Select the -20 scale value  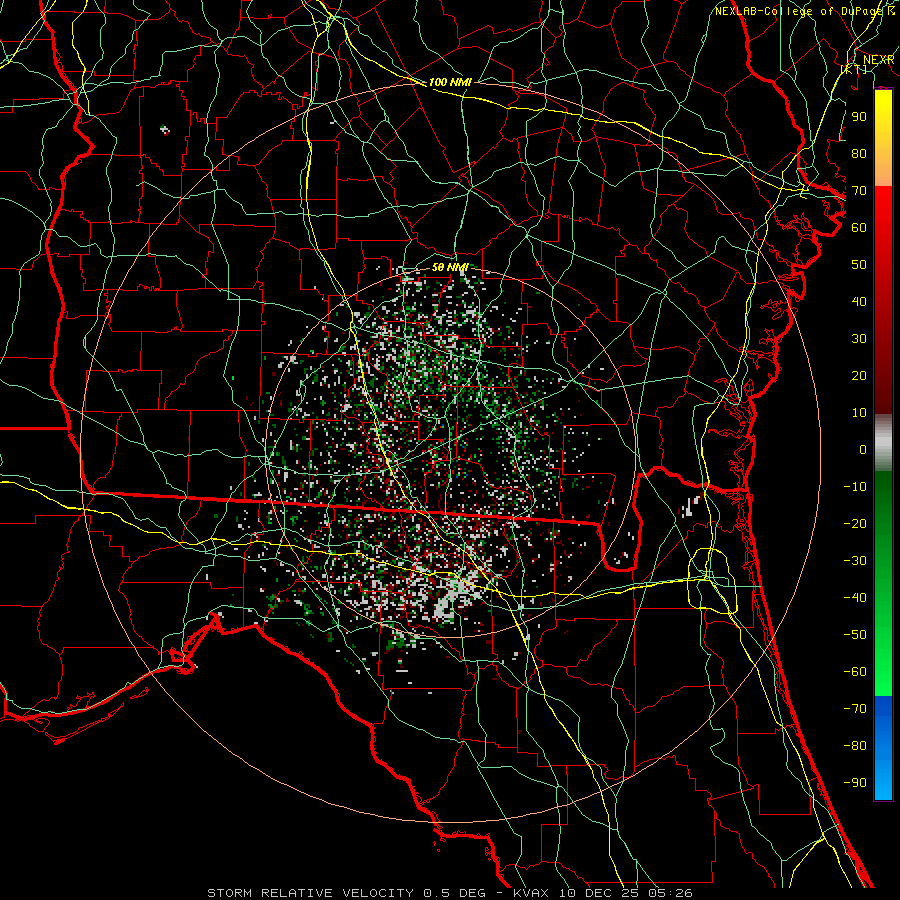coord(855,523)
